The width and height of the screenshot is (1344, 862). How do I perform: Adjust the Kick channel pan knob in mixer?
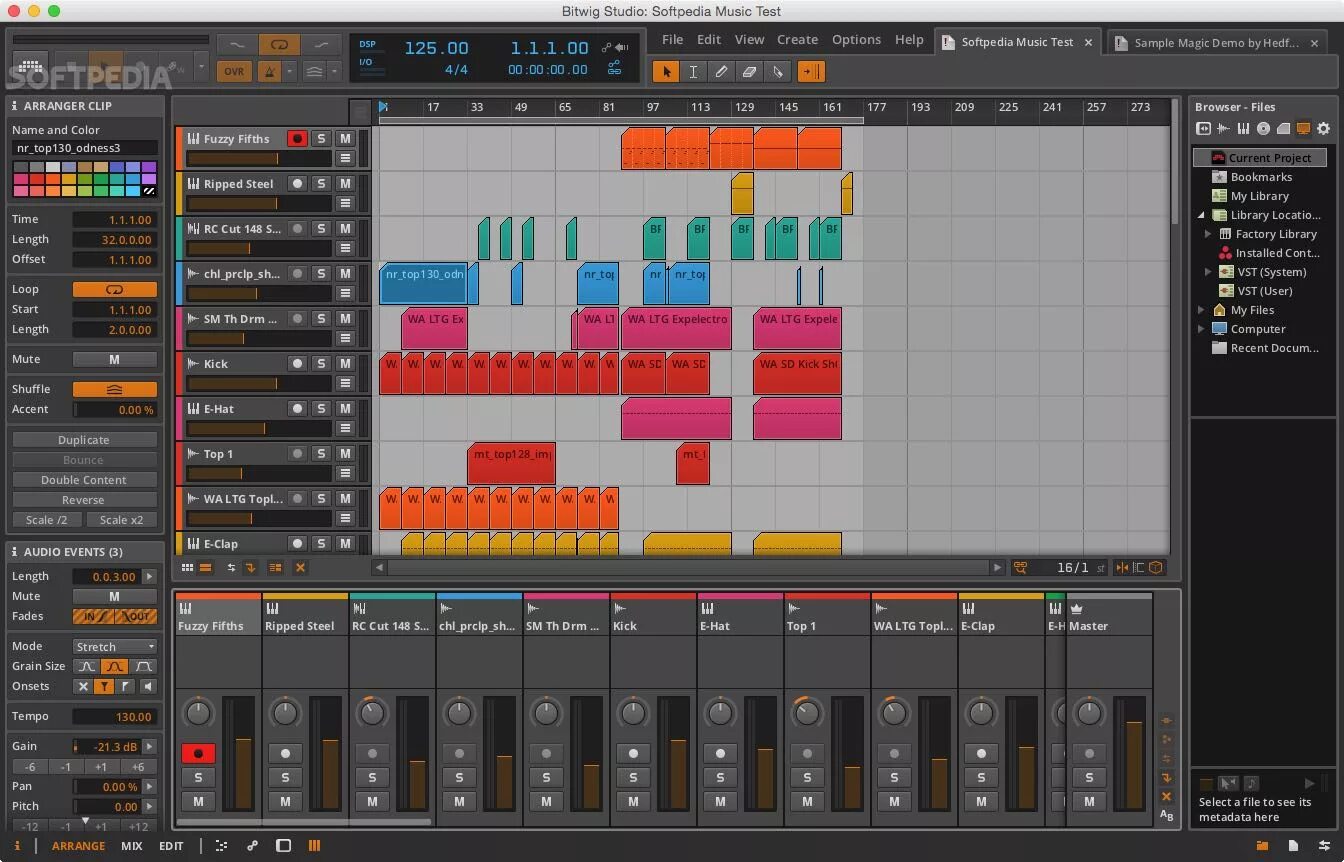coord(633,713)
